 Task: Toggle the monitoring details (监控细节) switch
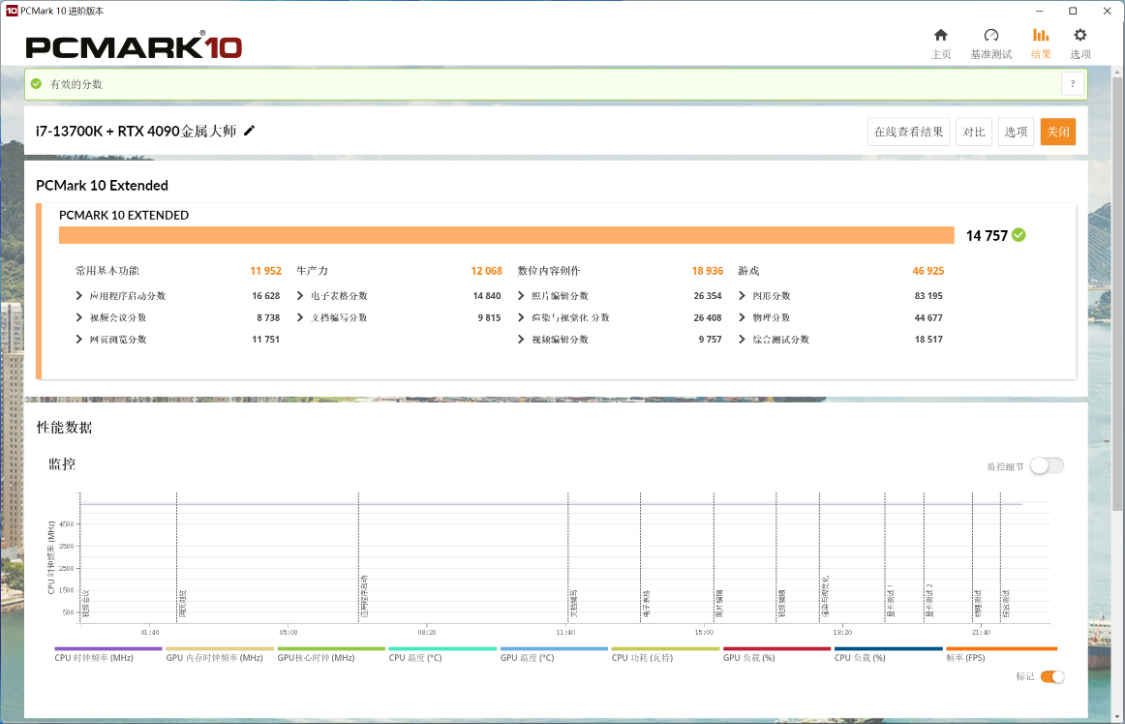1046,465
